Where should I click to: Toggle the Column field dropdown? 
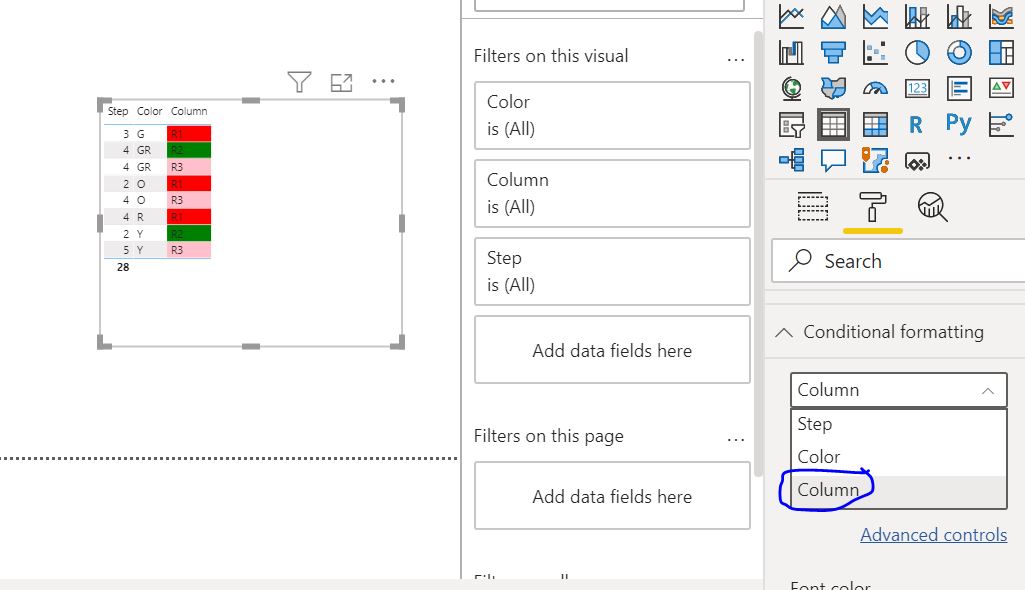click(898, 390)
